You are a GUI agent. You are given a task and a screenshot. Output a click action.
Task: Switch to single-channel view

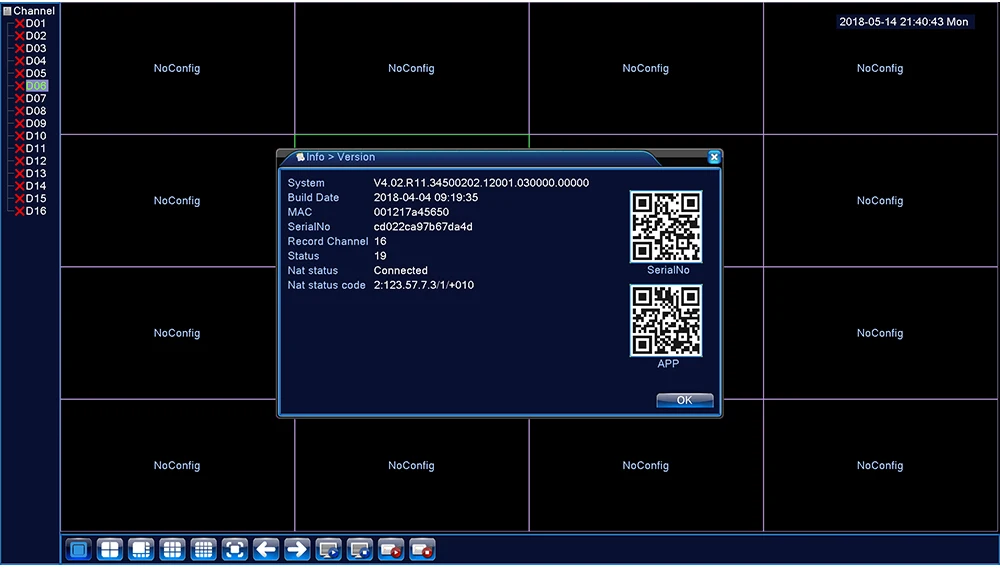79,550
